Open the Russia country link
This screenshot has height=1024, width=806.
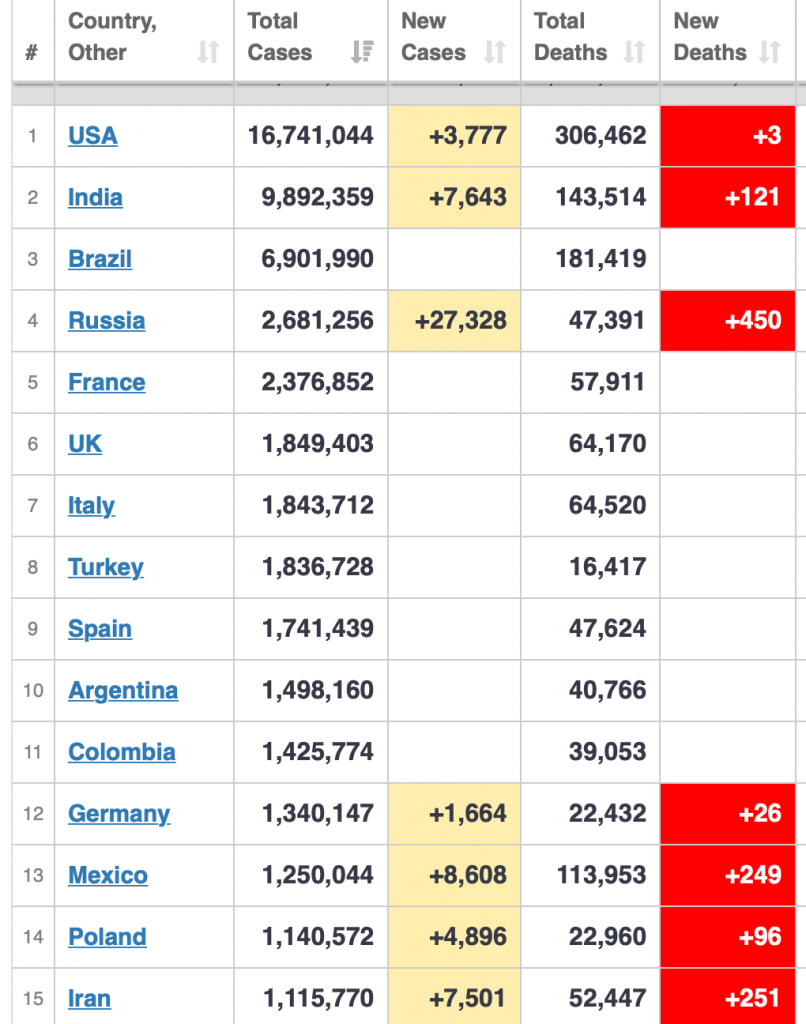pos(106,321)
